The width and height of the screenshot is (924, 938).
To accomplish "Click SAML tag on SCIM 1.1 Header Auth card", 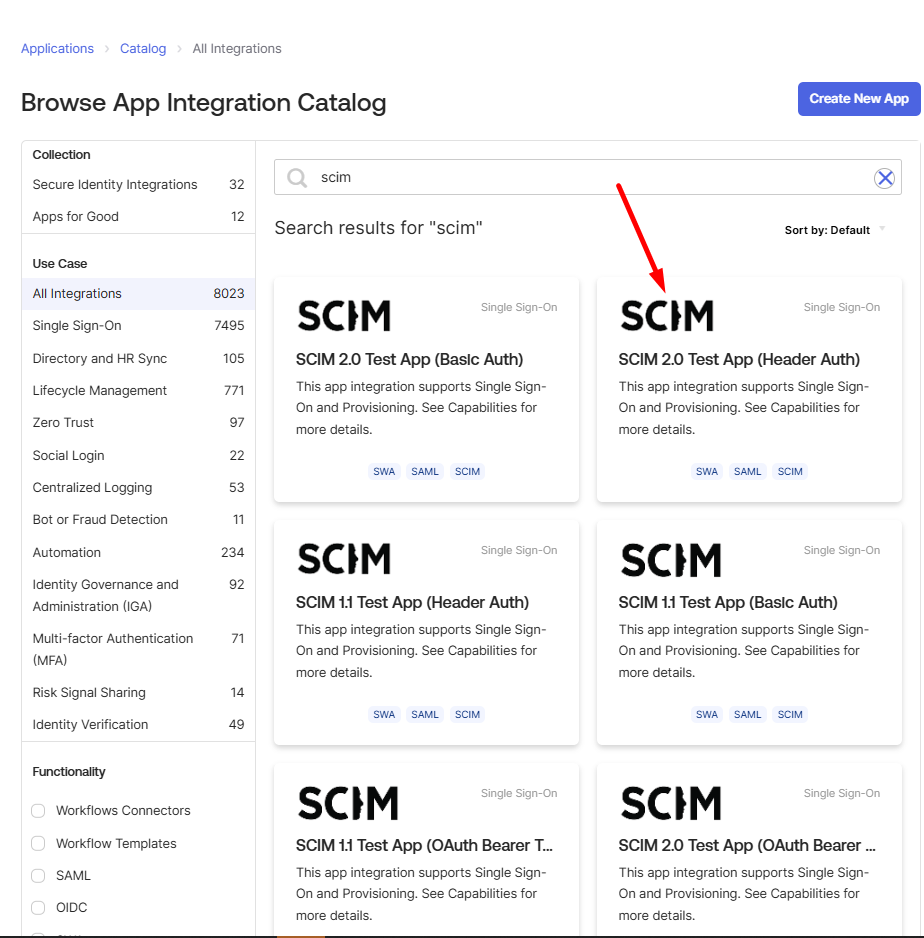I will [425, 714].
